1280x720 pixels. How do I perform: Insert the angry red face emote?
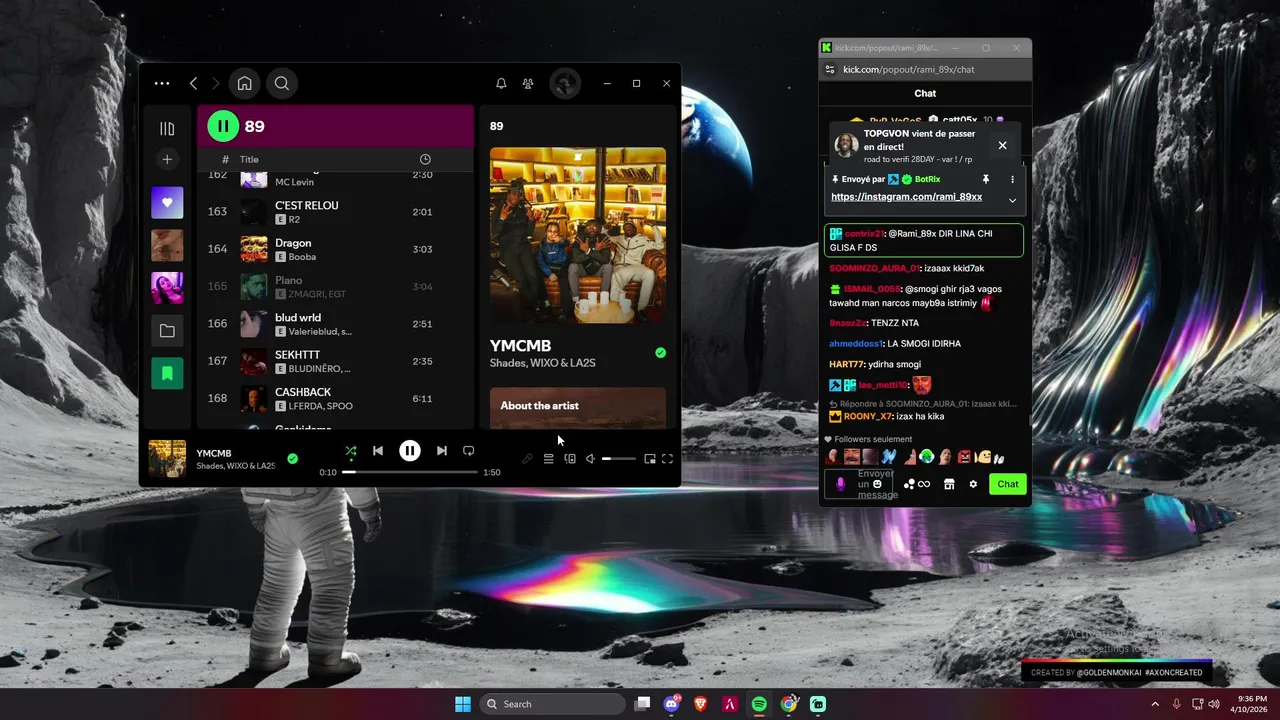(964, 457)
